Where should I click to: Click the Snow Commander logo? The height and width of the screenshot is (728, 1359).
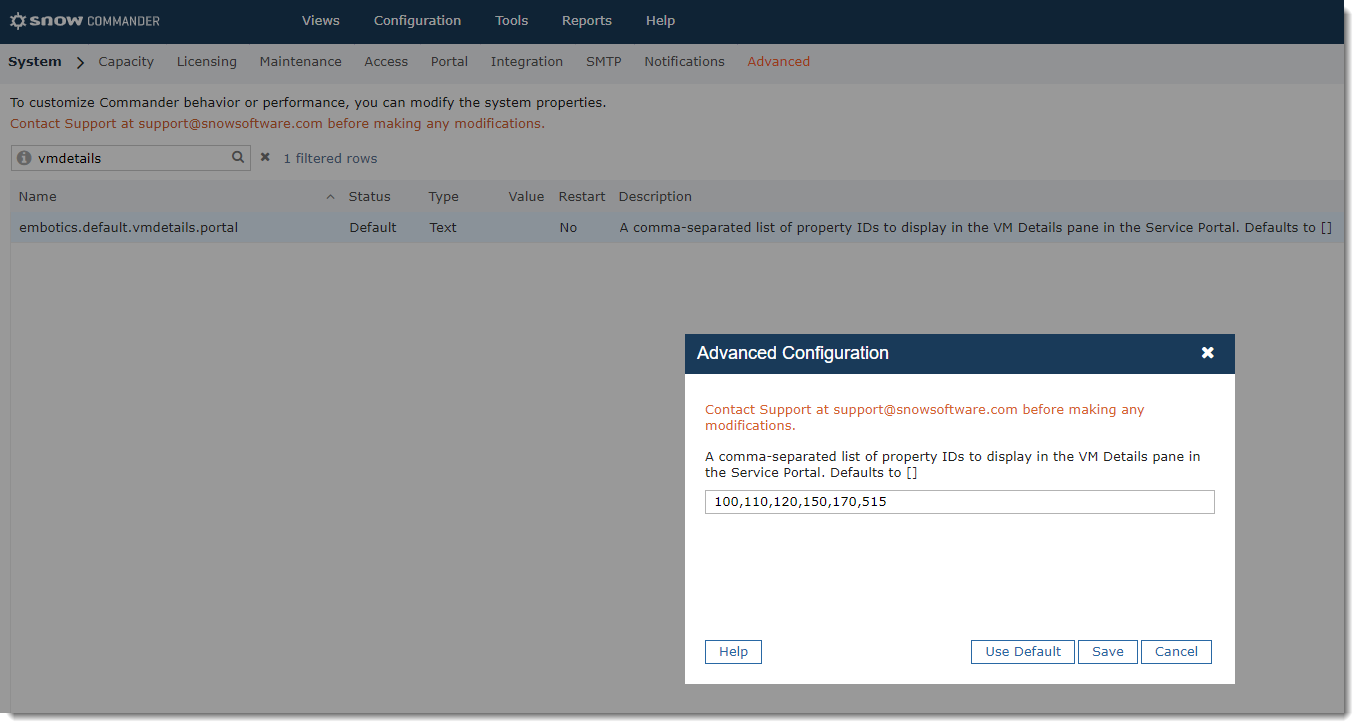(x=84, y=20)
